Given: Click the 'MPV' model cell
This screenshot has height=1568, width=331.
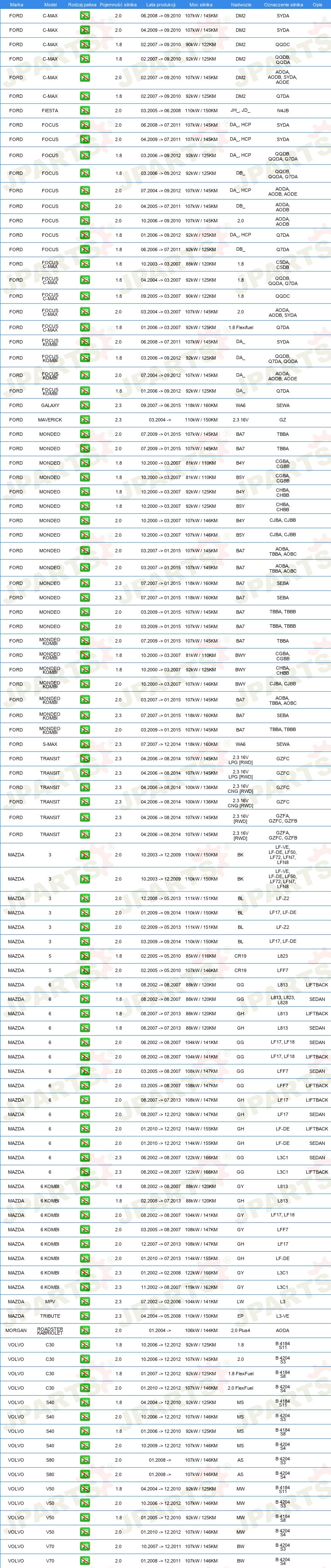Looking at the screenshot, I should click(x=50, y=1302).
